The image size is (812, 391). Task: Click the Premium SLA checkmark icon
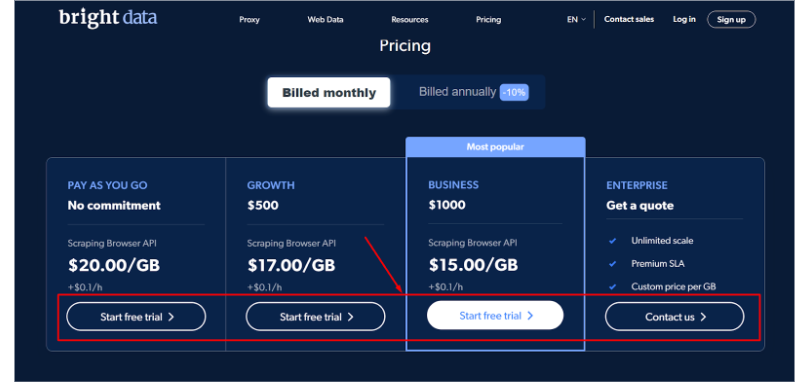pos(613,264)
